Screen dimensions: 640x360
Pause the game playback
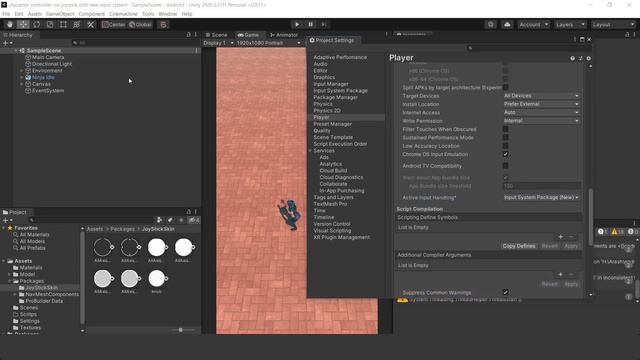coord(310,24)
